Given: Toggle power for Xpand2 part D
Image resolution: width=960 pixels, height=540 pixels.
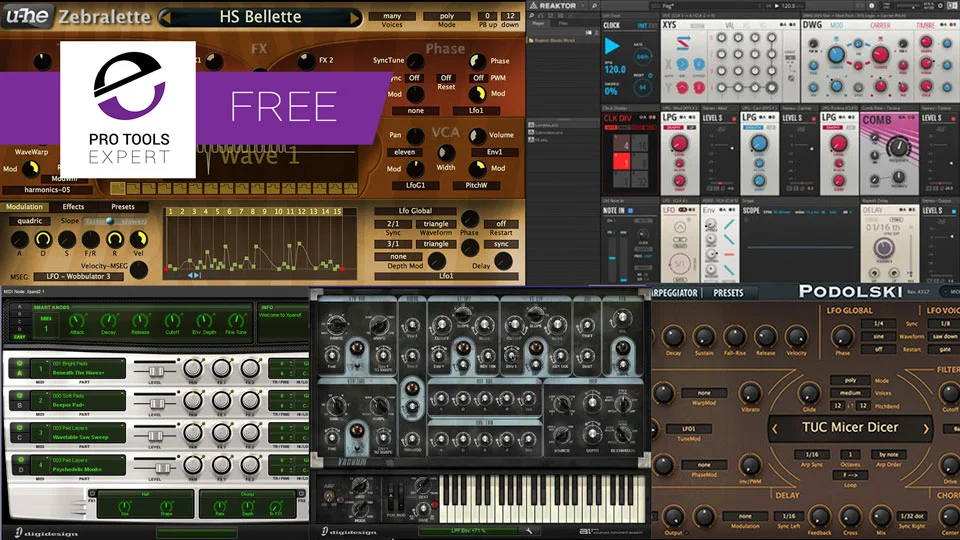Looking at the screenshot, I should (x=20, y=460).
